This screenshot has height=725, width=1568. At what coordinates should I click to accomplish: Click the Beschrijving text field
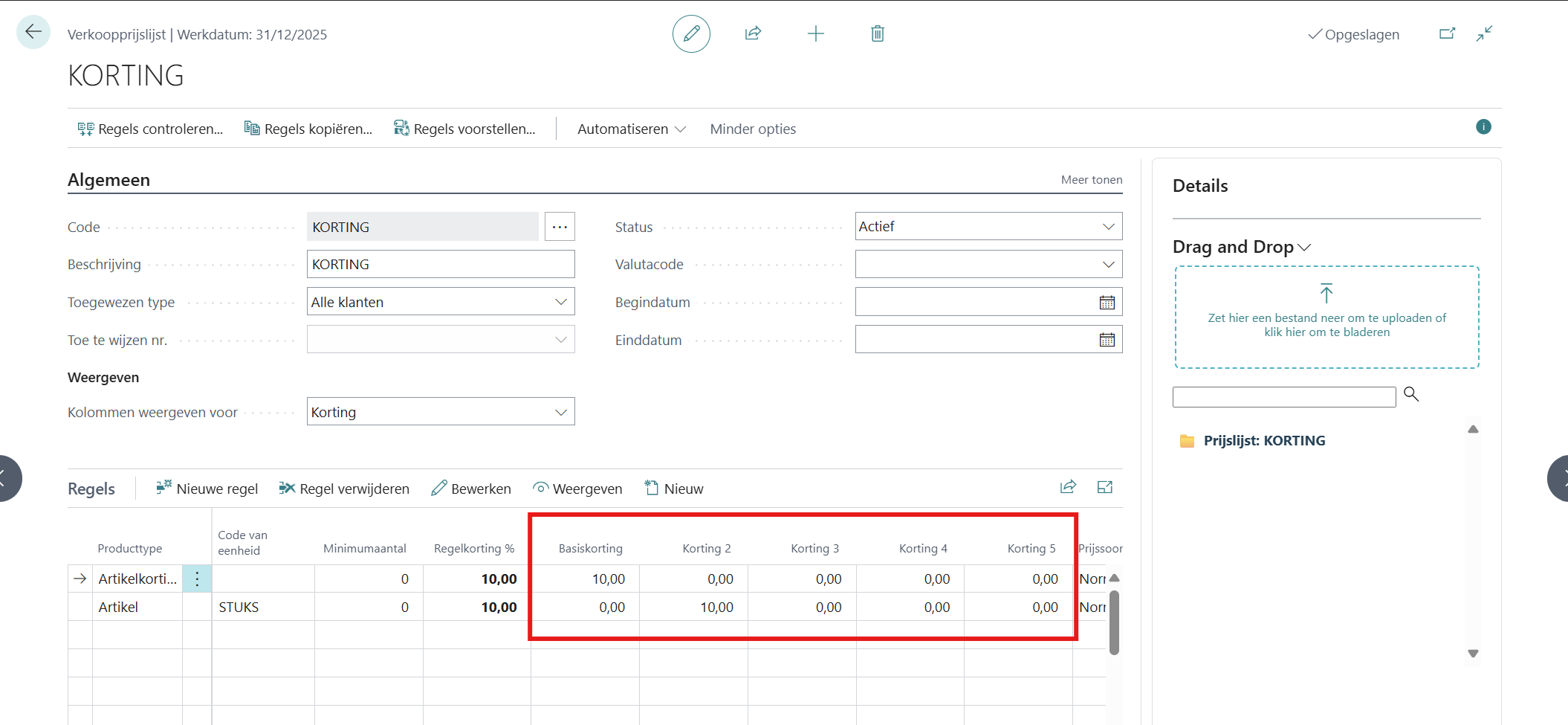point(440,265)
